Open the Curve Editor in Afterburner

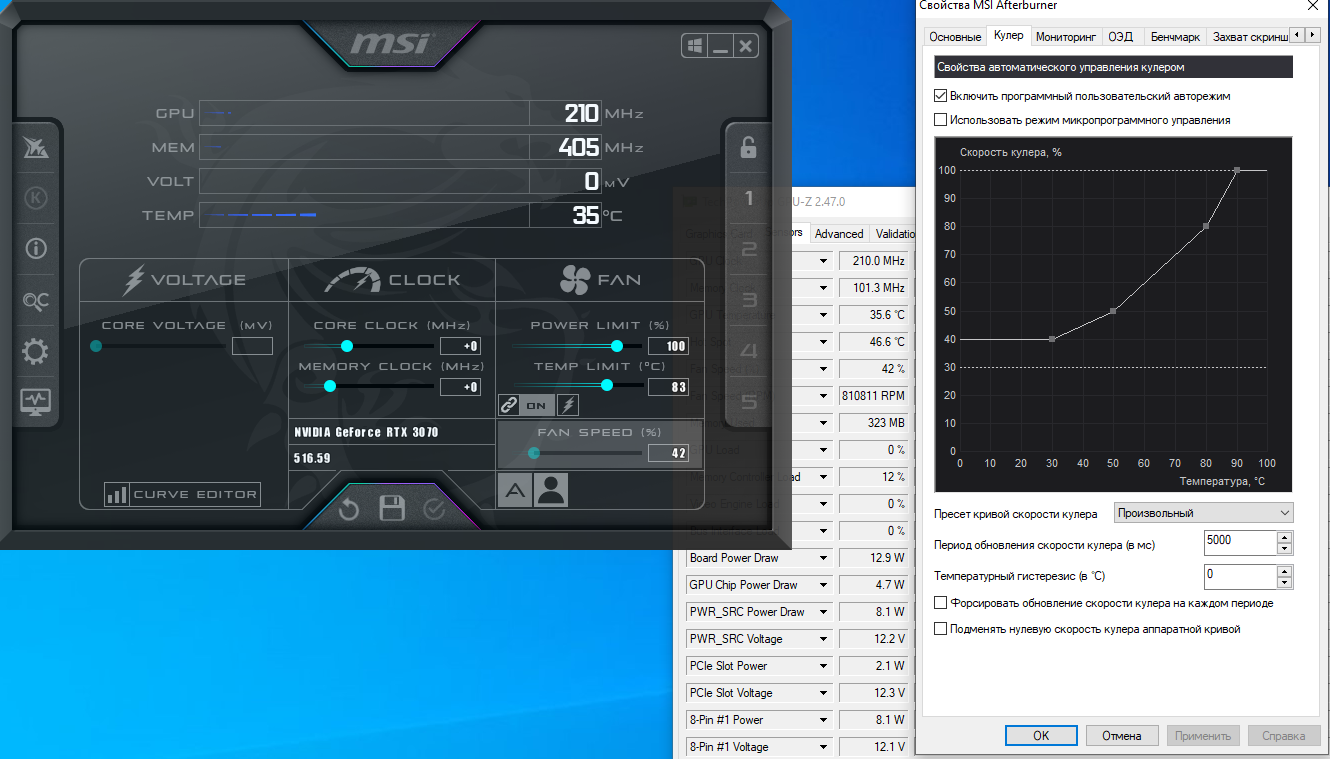tap(182, 494)
